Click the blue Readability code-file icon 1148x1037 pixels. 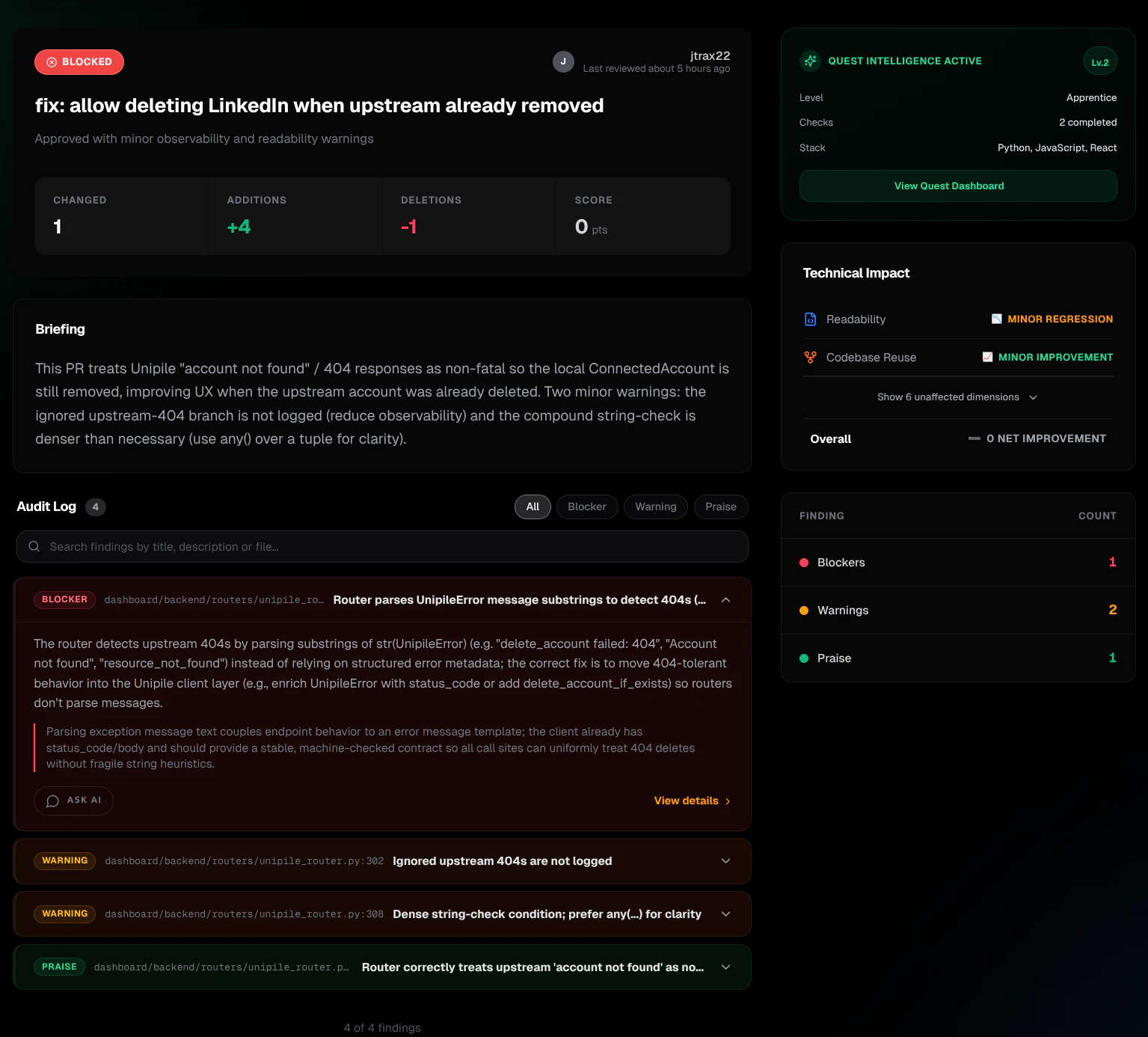coord(811,319)
